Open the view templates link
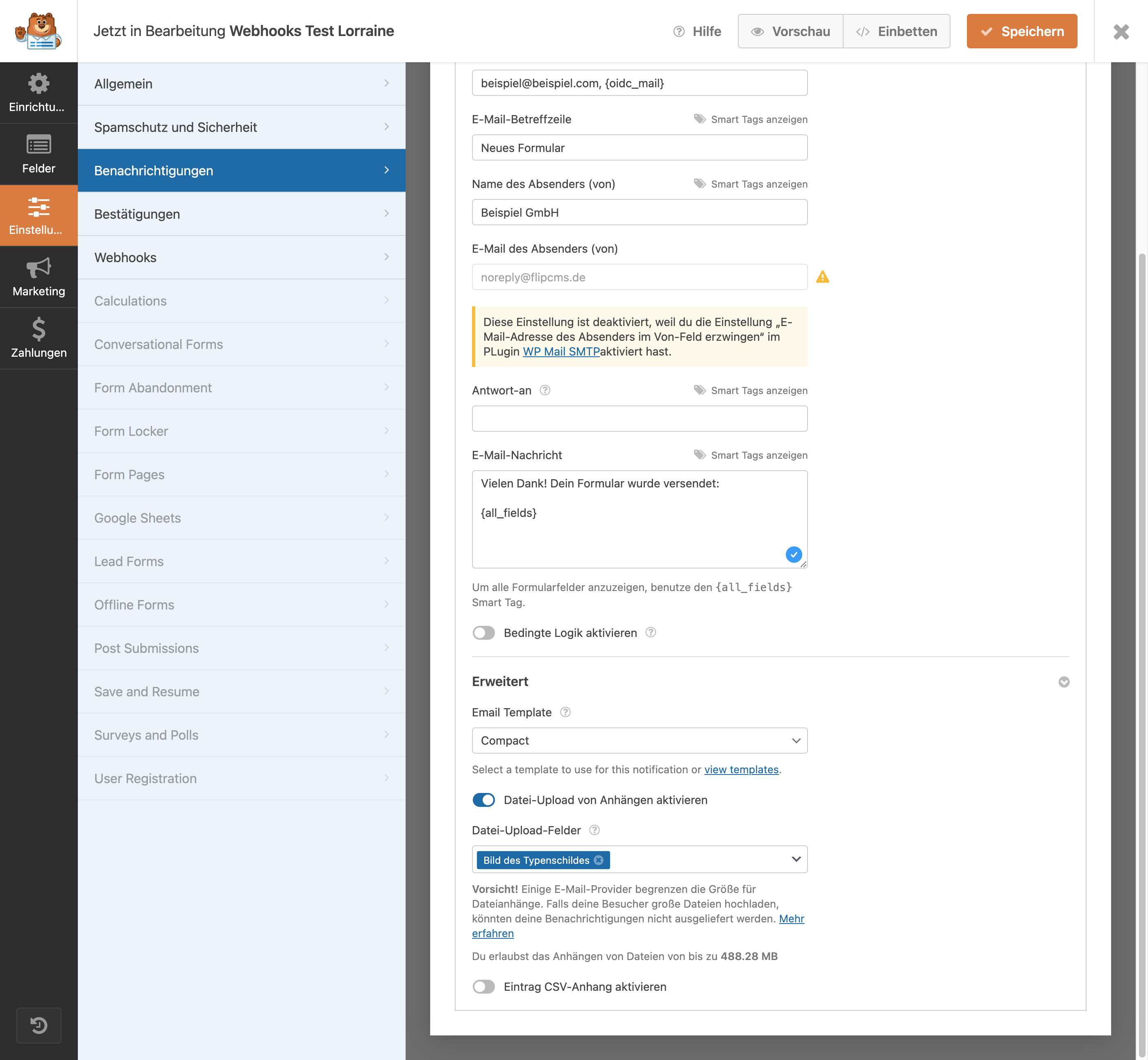Viewport: 1148px width, 1060px height. pyautogui.click(x=741, y=769)
